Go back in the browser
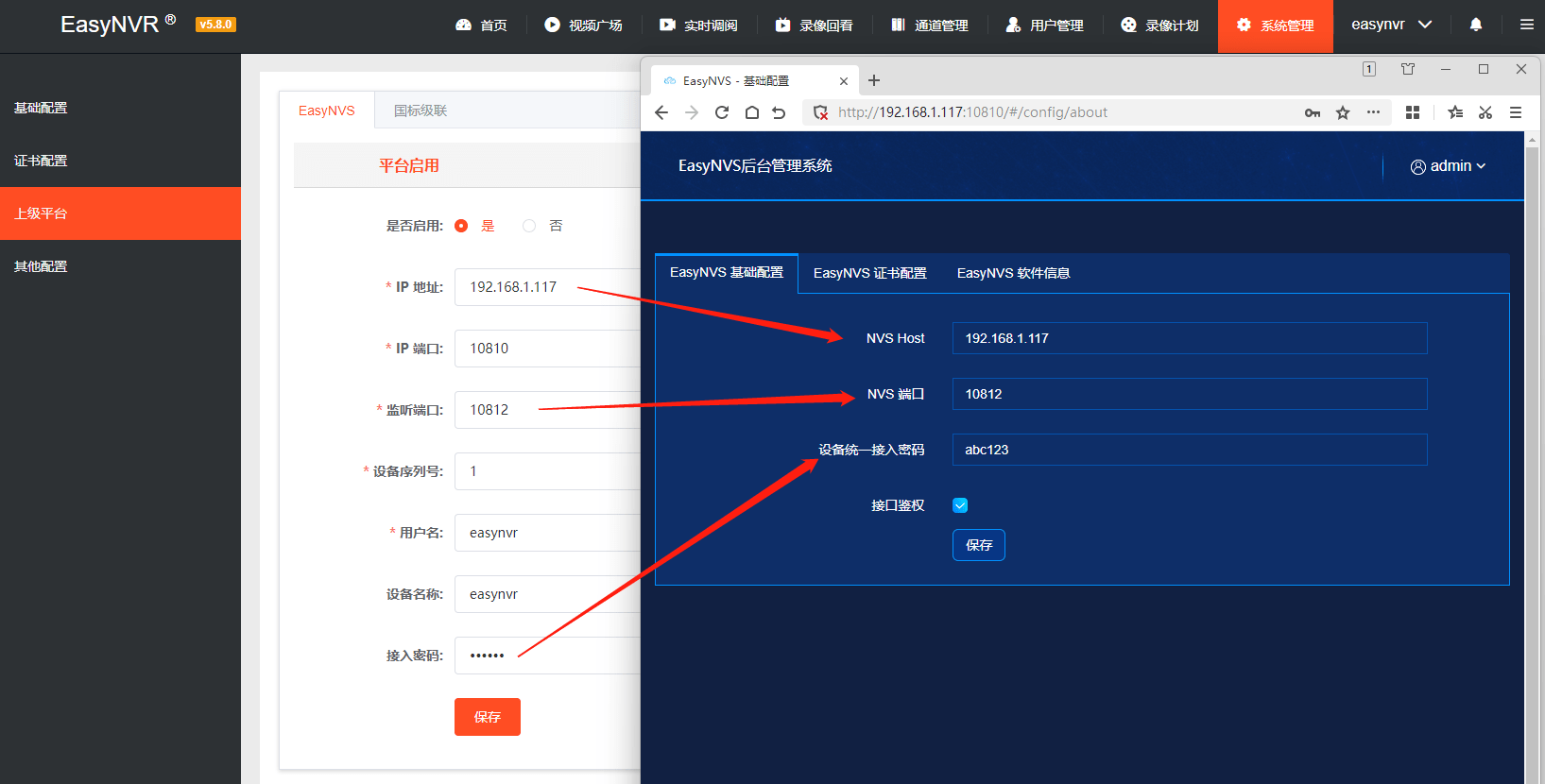This screenshot has width=1545, height=784. [x=661, y=112]
